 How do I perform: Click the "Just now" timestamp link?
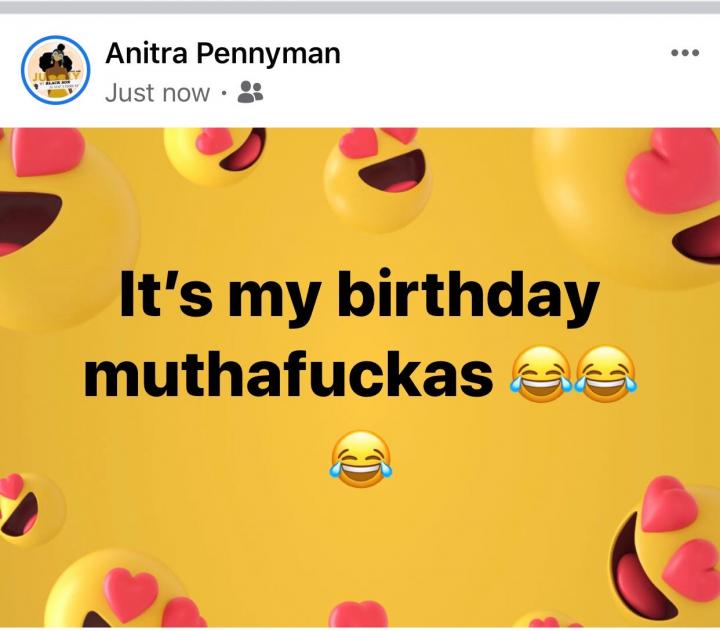pos(157,93)
